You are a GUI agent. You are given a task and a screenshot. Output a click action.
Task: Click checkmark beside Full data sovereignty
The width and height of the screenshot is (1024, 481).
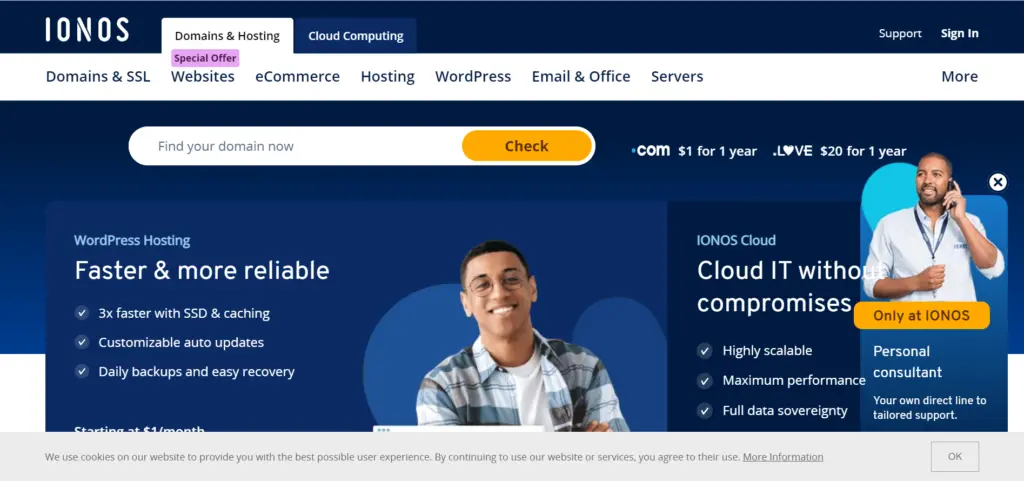(704, 411)
